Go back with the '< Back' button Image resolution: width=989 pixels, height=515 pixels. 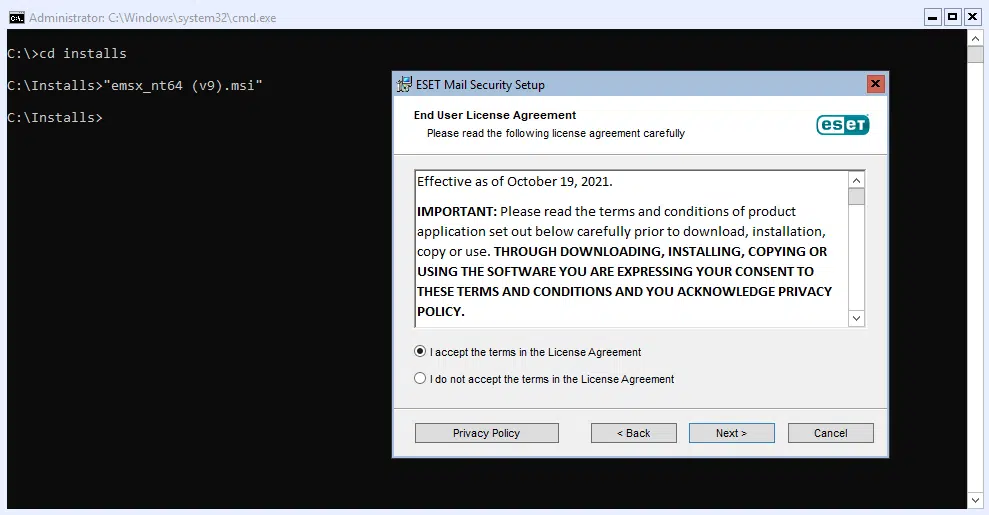pos(633,433)
